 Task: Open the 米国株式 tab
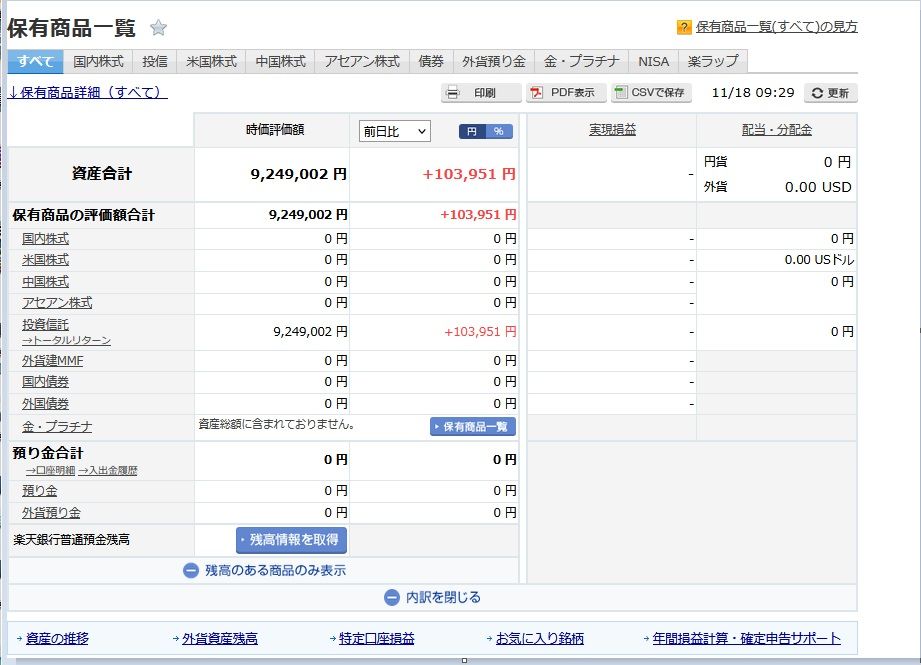[211, 61]
